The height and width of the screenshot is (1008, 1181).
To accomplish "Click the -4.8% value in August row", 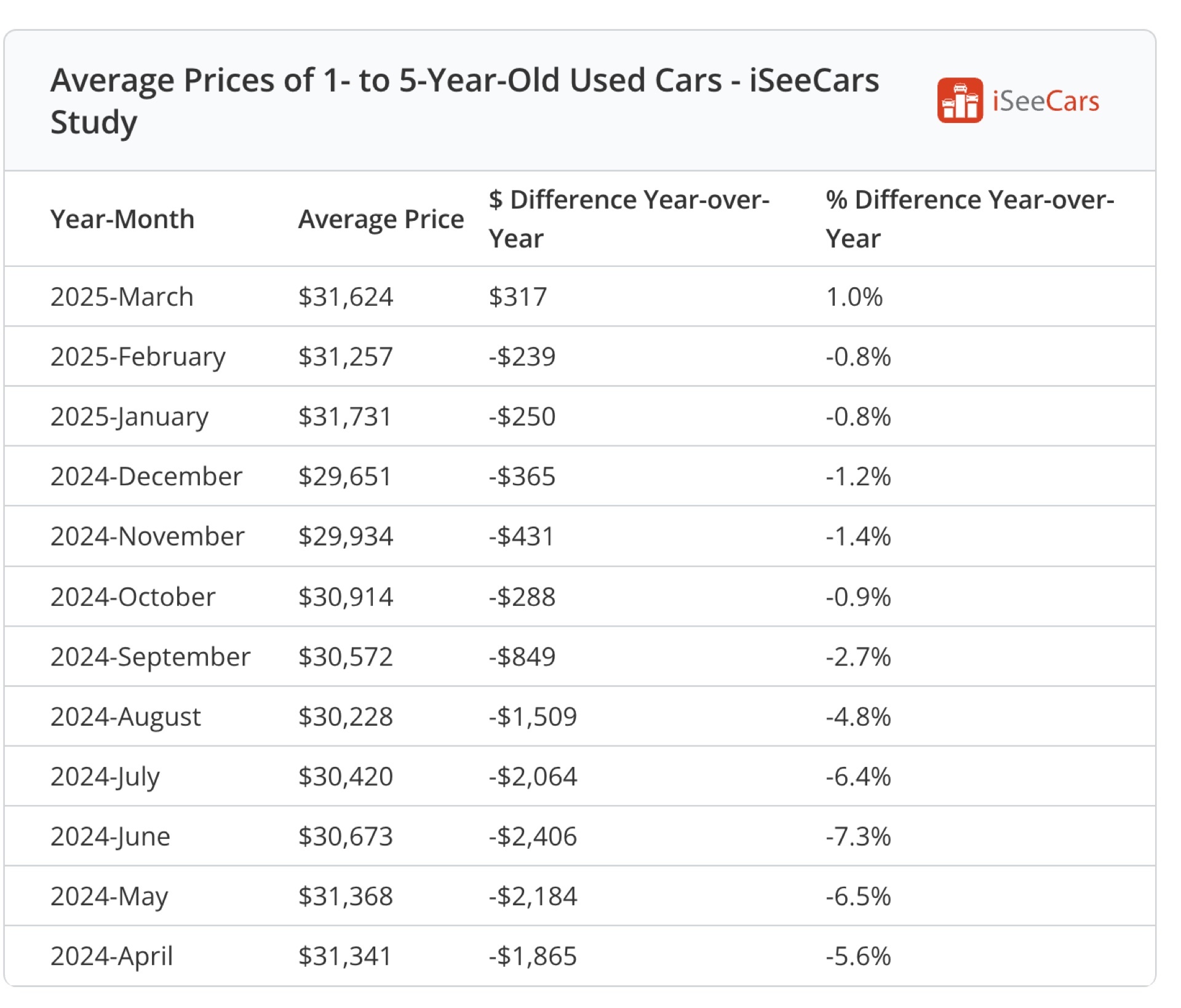I will pyautogui.click(x=858, y=717).
